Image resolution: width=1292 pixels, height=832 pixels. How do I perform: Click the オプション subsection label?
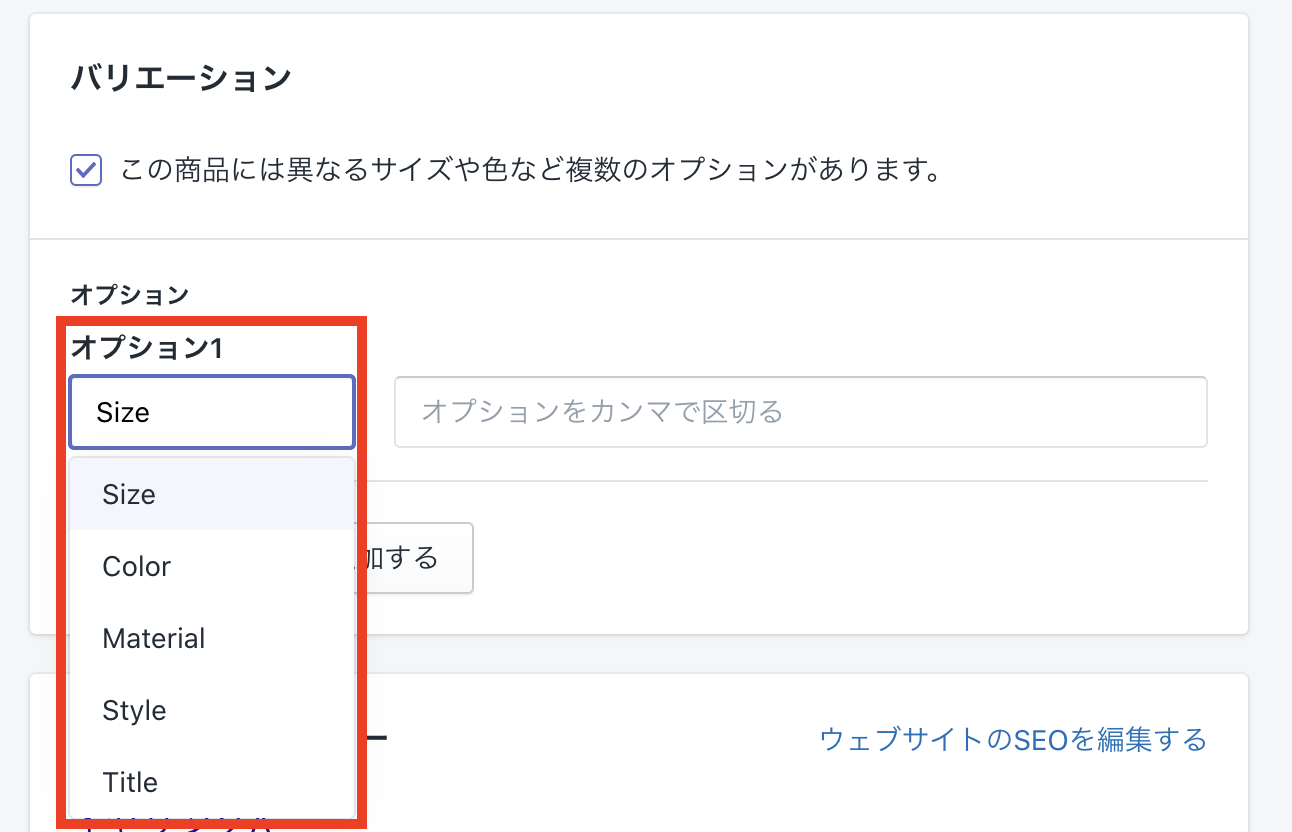click(129, 295)
